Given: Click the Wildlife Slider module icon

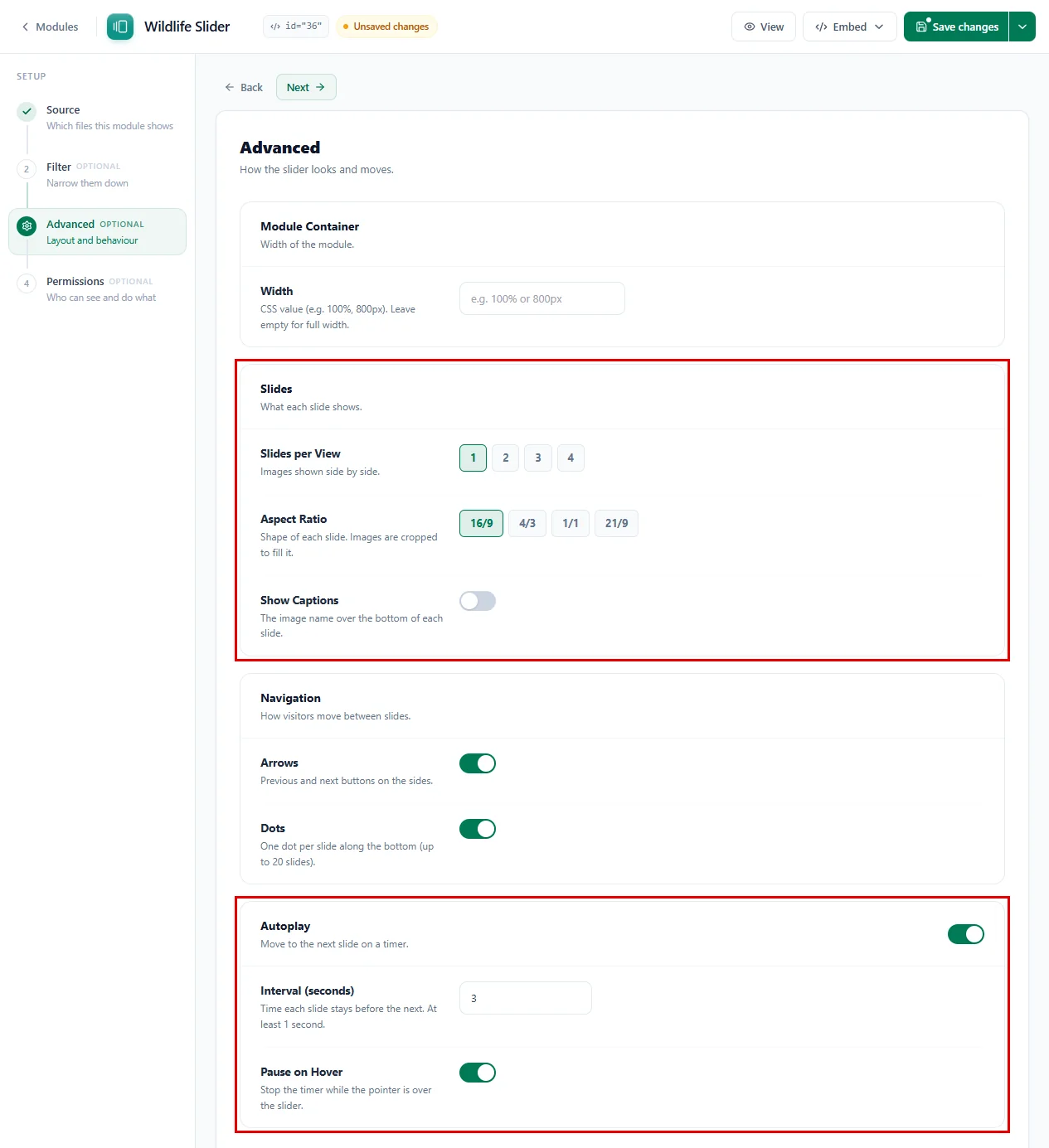Looking at the screenshot, I should (x=120, y=27).
